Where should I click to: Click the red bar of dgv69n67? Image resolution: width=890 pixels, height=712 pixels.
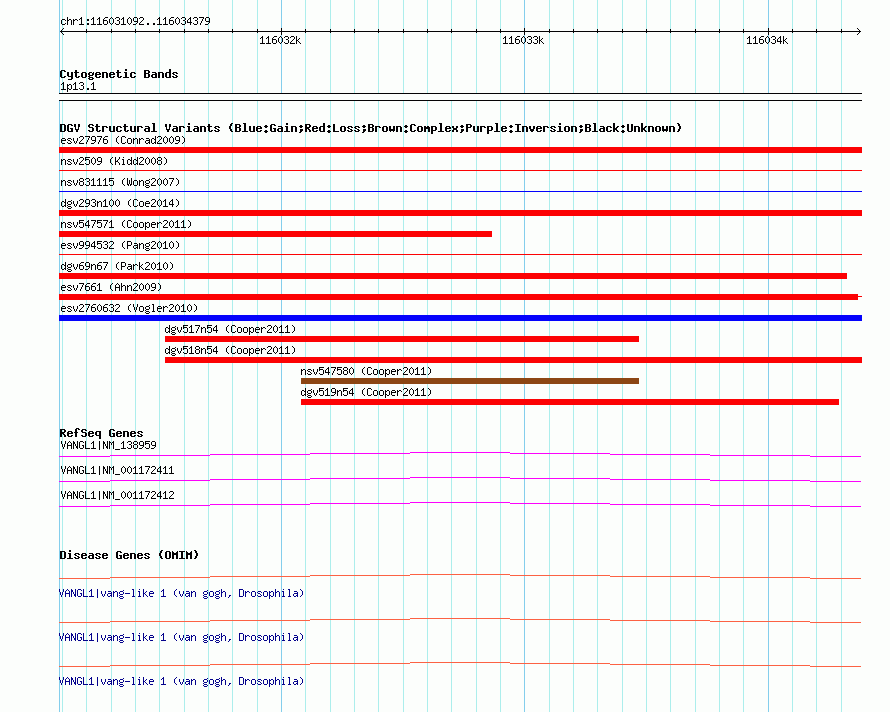[453, 276]
